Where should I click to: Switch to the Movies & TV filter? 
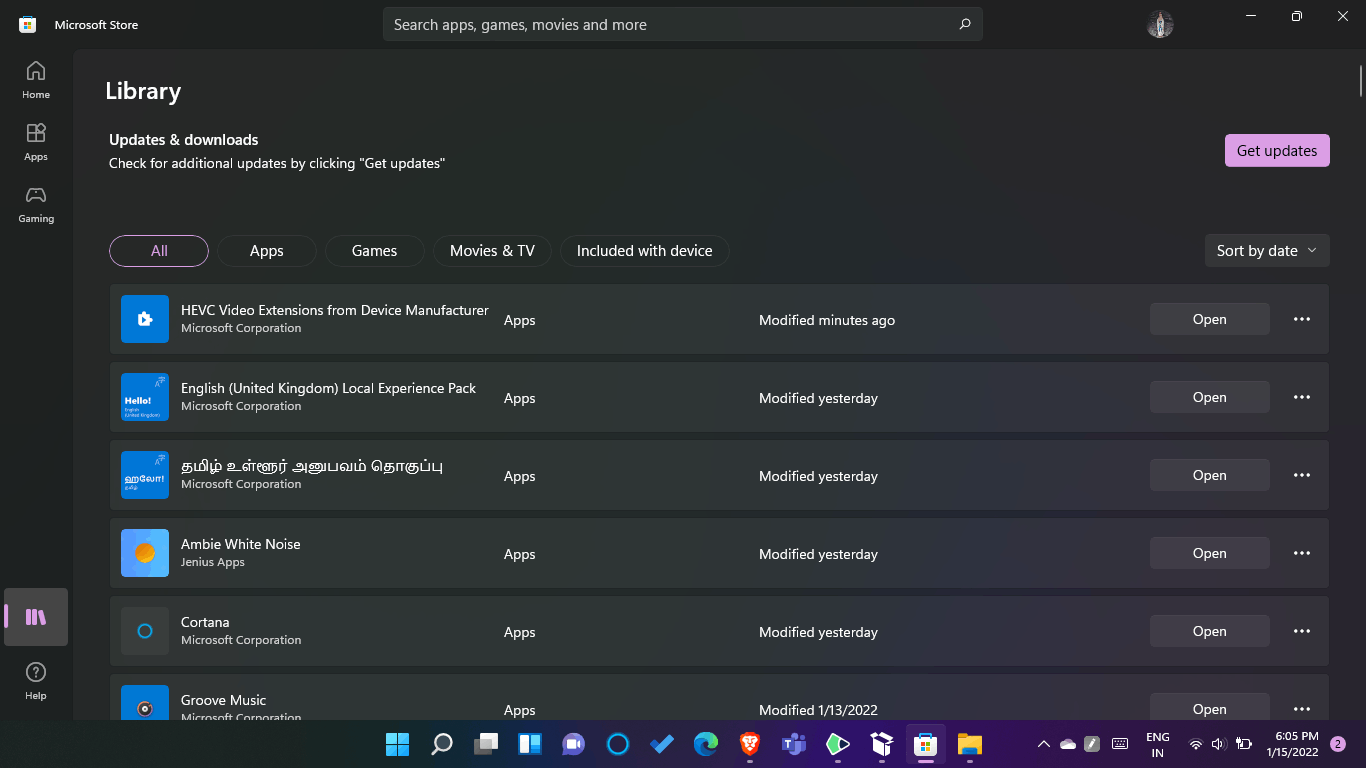[x=492, y=251]
